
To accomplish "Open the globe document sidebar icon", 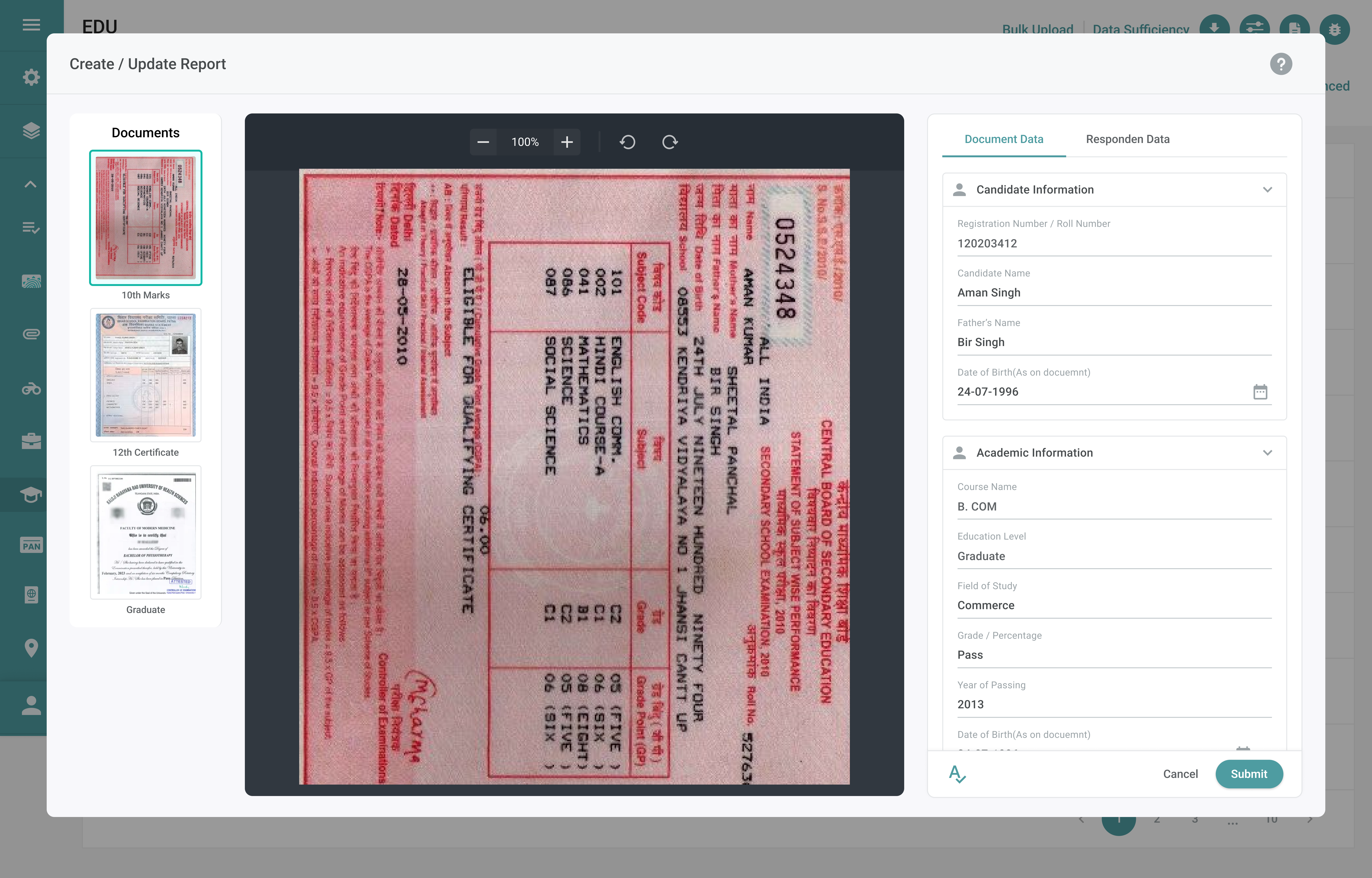I will pos(31,595).
